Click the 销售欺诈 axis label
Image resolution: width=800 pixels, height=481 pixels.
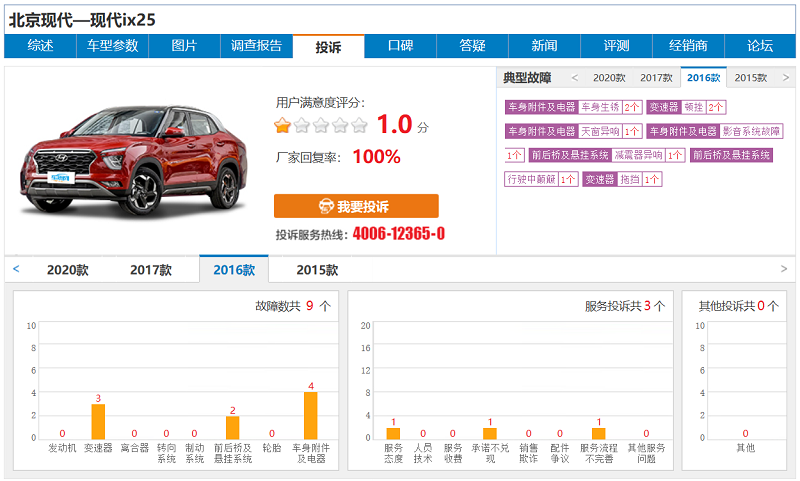click(529, 453)
